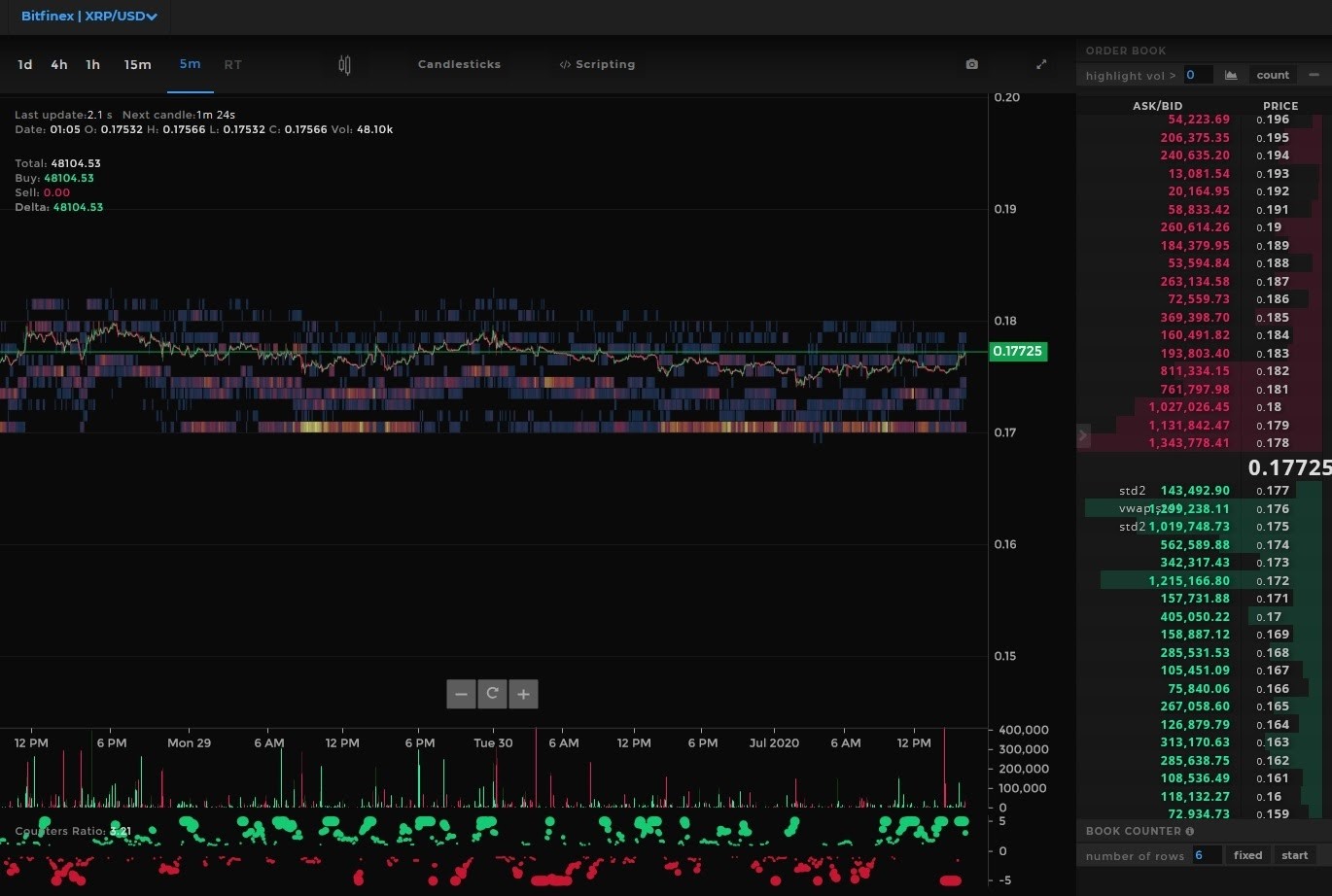Click the ASK/BID column header

pyautogui.click(x=1157, y=106)
